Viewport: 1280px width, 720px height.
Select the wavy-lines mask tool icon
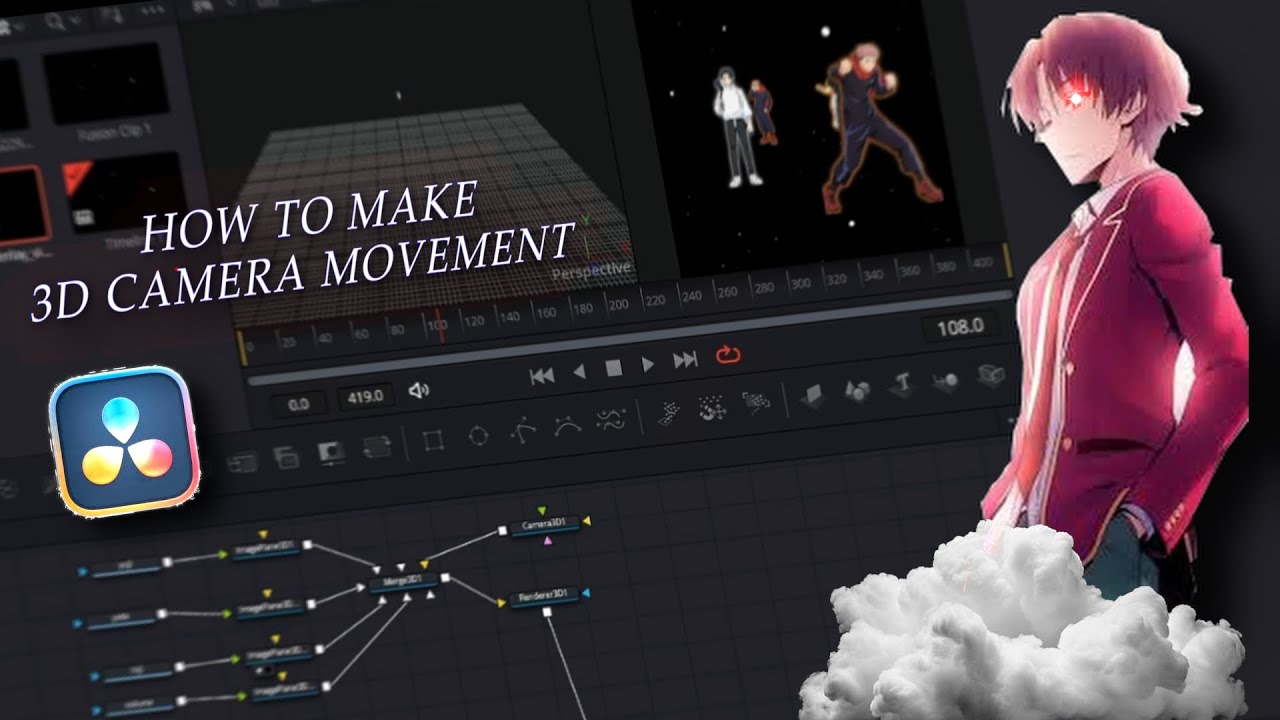click(610, 420)
